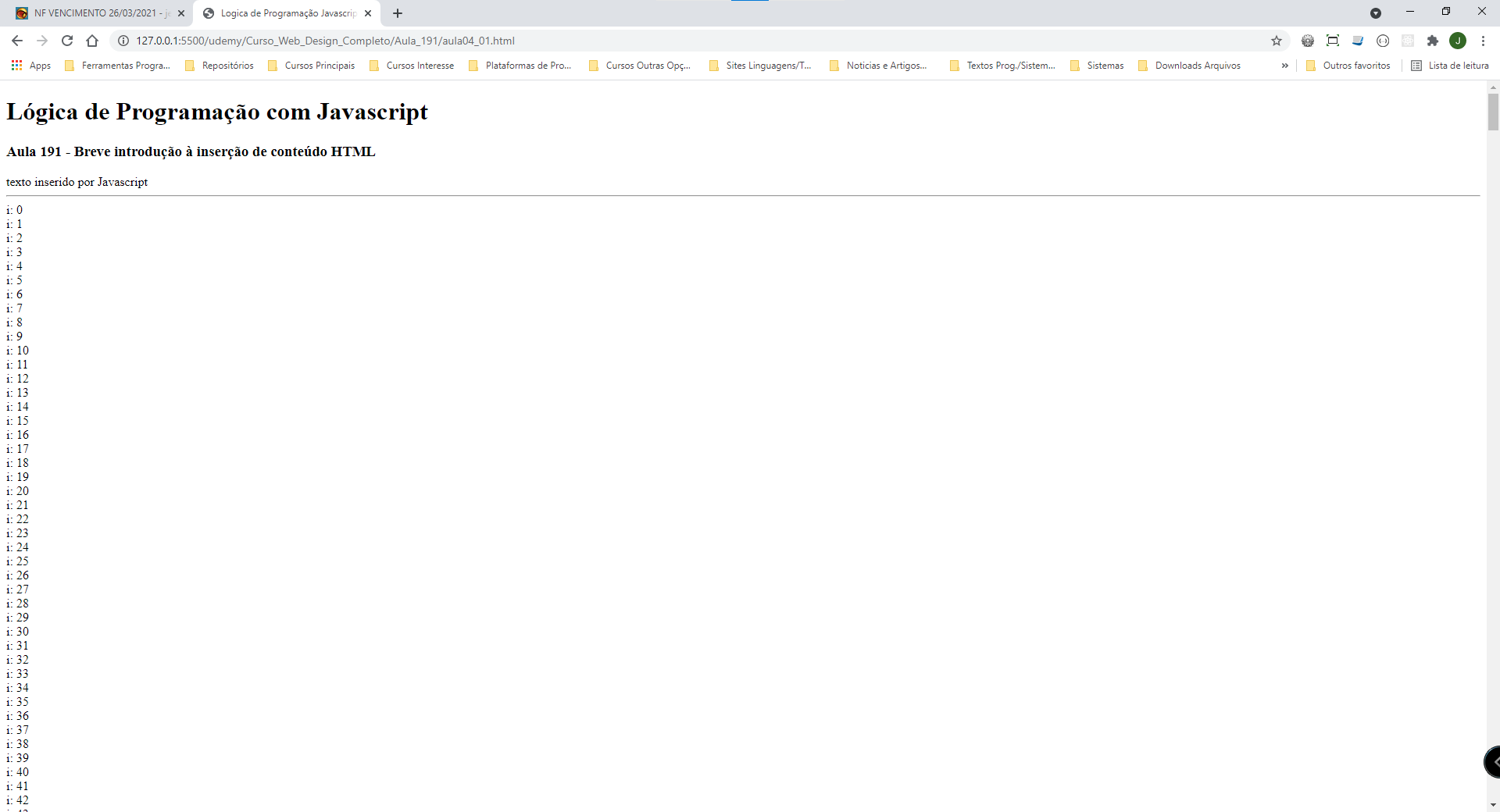Open the blue laptop extension icon

[1358, 41]
